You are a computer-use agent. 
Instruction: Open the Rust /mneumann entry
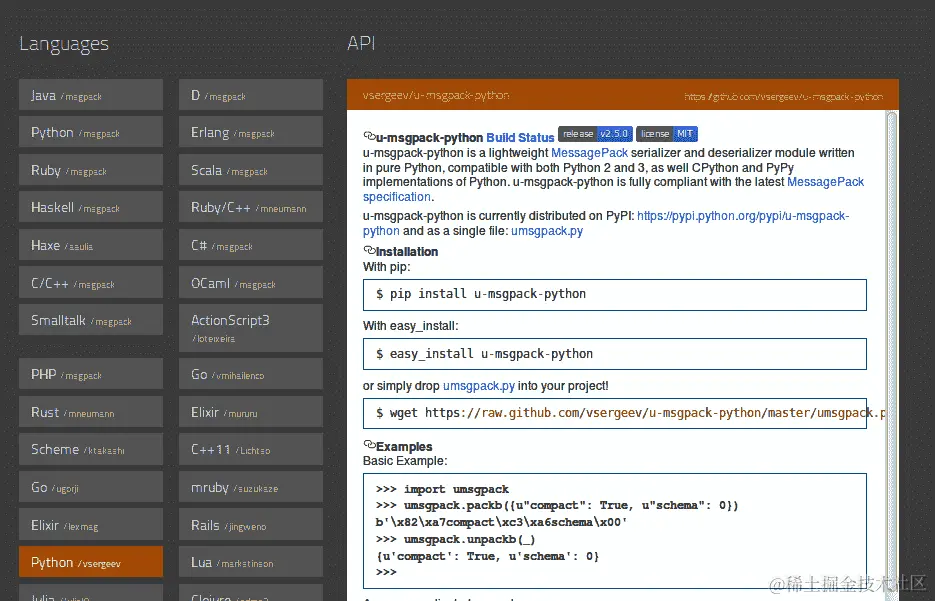pos(91,412)
